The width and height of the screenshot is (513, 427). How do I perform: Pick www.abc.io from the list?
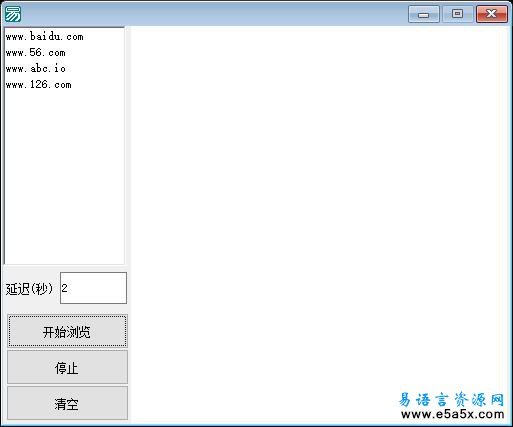(x=35, y=68)
